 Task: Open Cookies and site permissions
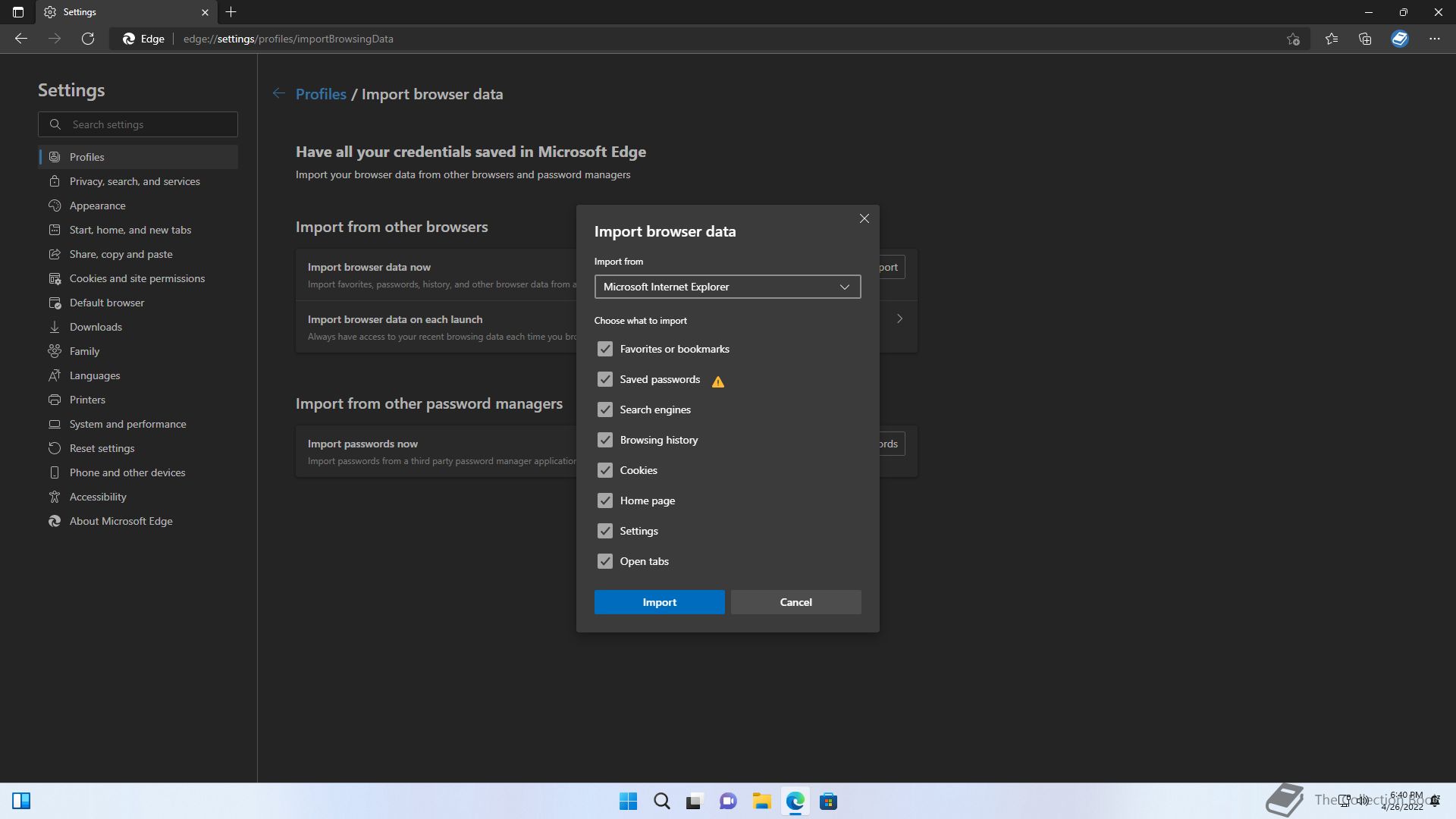pos(138,278)
